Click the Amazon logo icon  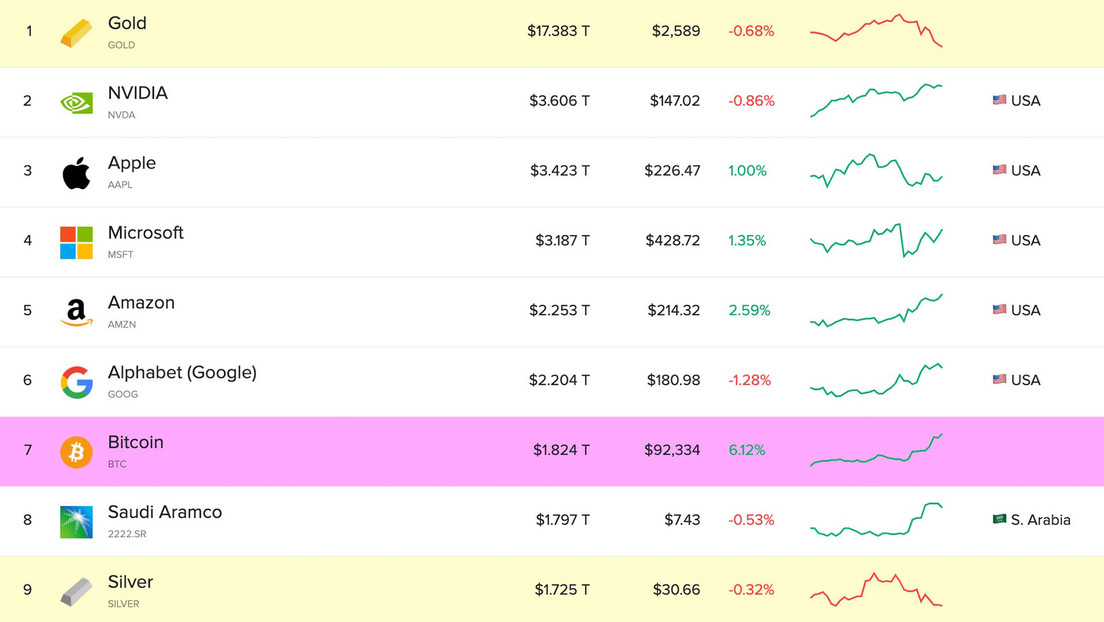76,312
